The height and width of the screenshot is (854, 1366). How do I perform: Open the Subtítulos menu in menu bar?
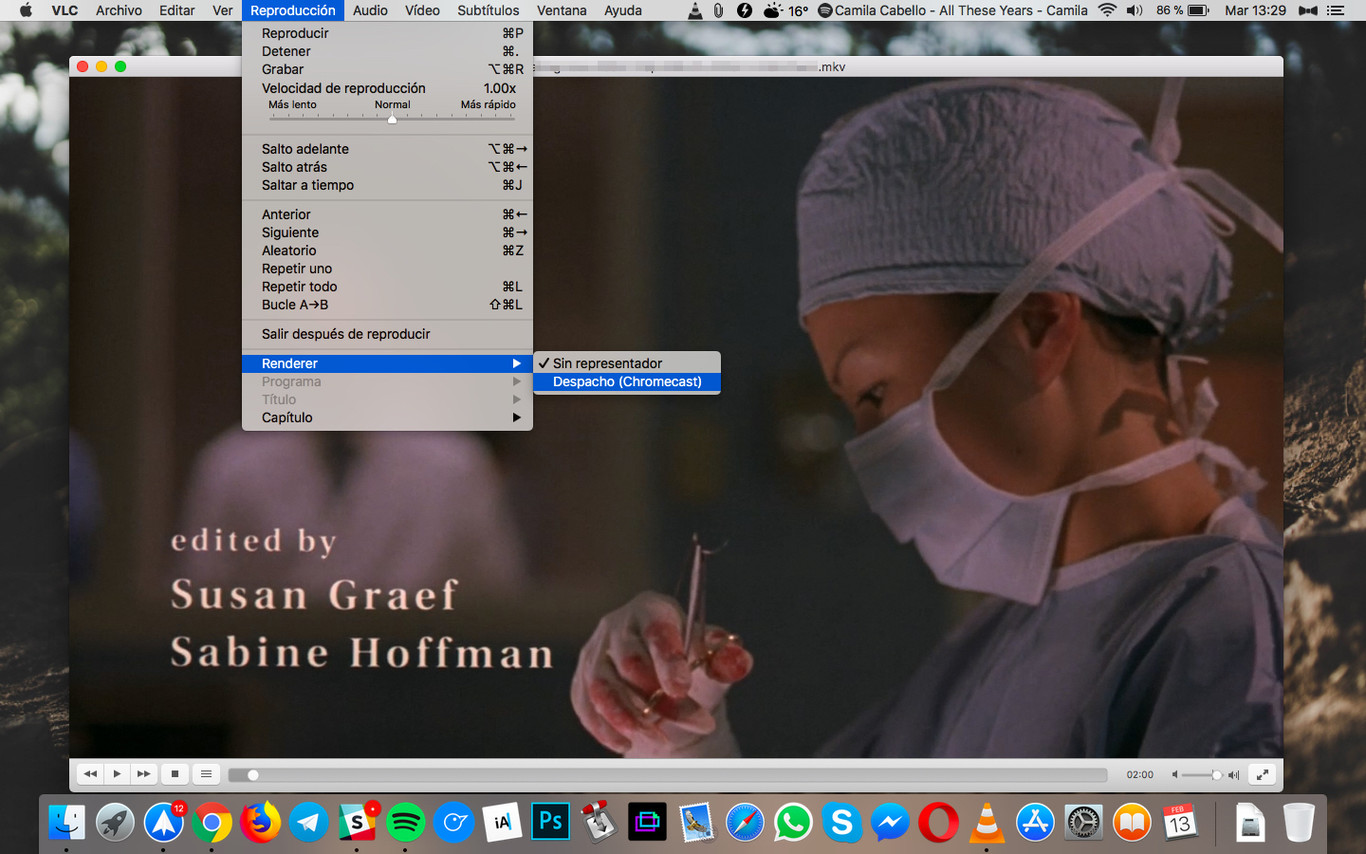pos(488,11)
